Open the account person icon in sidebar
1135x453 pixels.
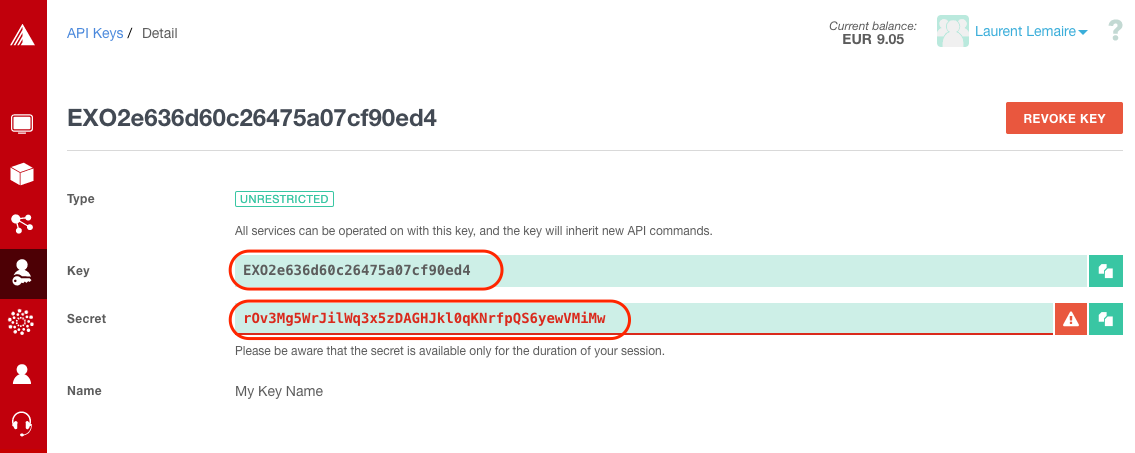[23, 374]
